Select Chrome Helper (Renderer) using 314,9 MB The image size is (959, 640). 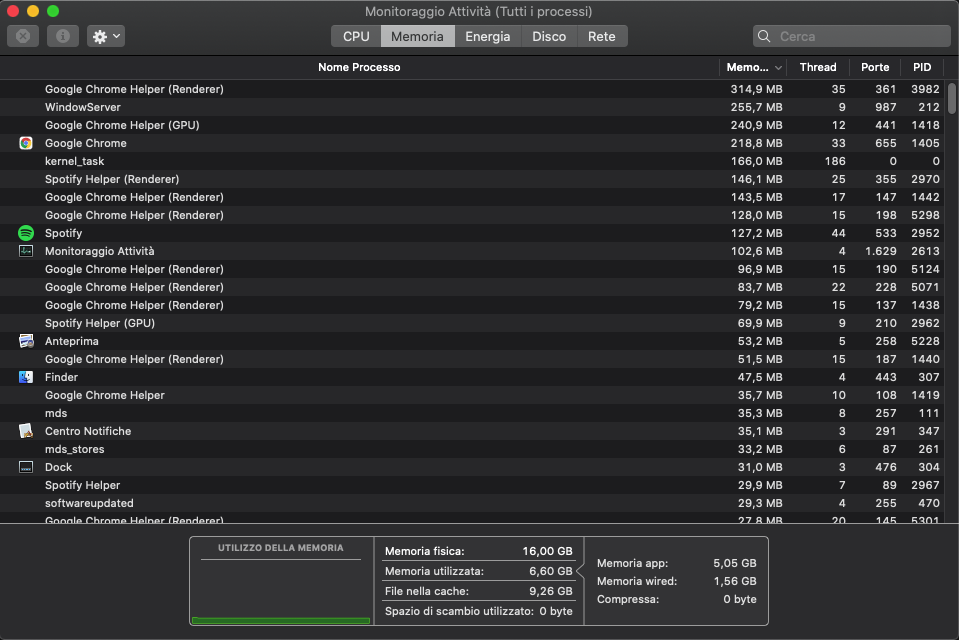click(472, 89)
